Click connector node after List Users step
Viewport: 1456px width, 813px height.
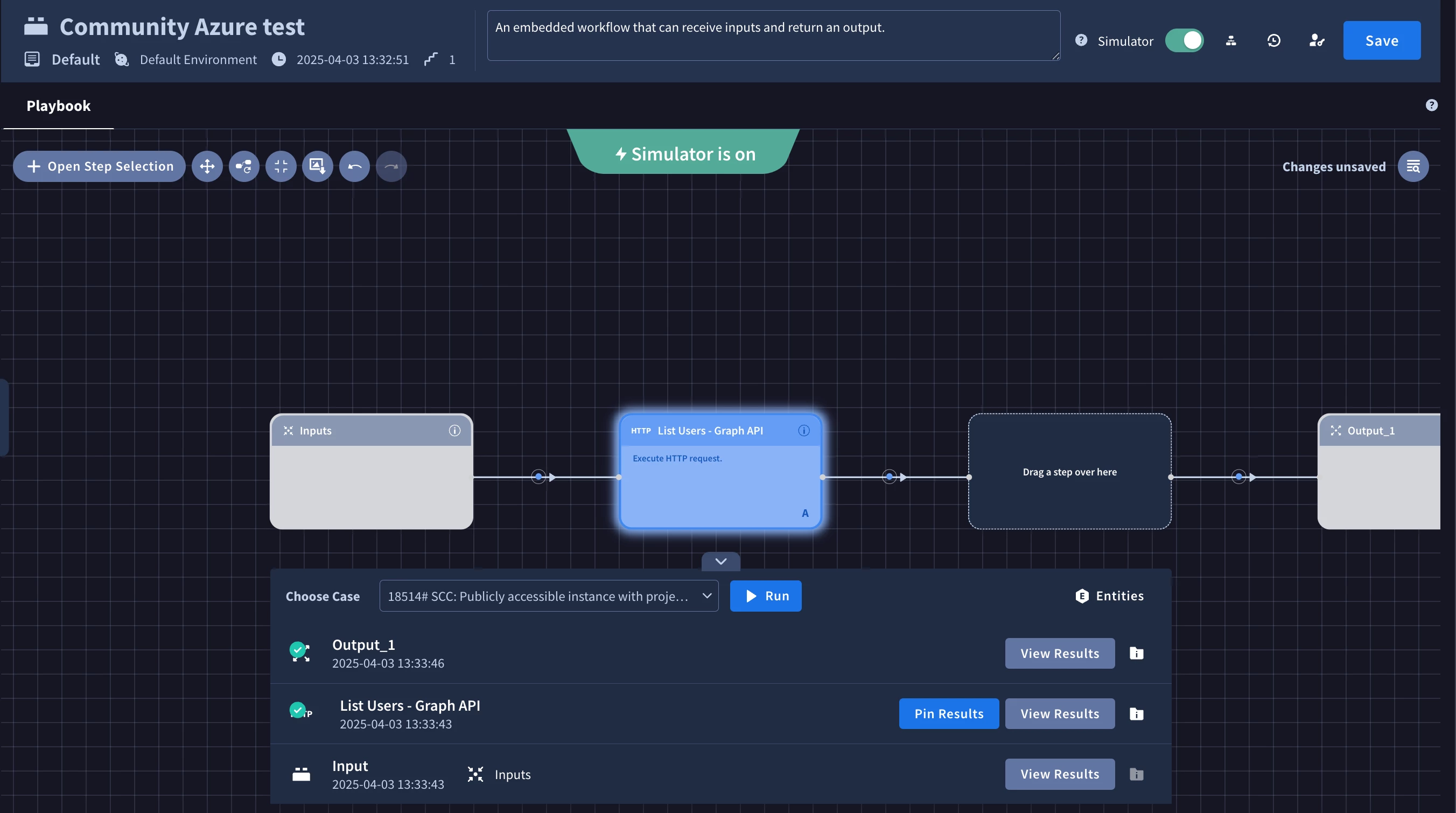click(x=889, y=477)
